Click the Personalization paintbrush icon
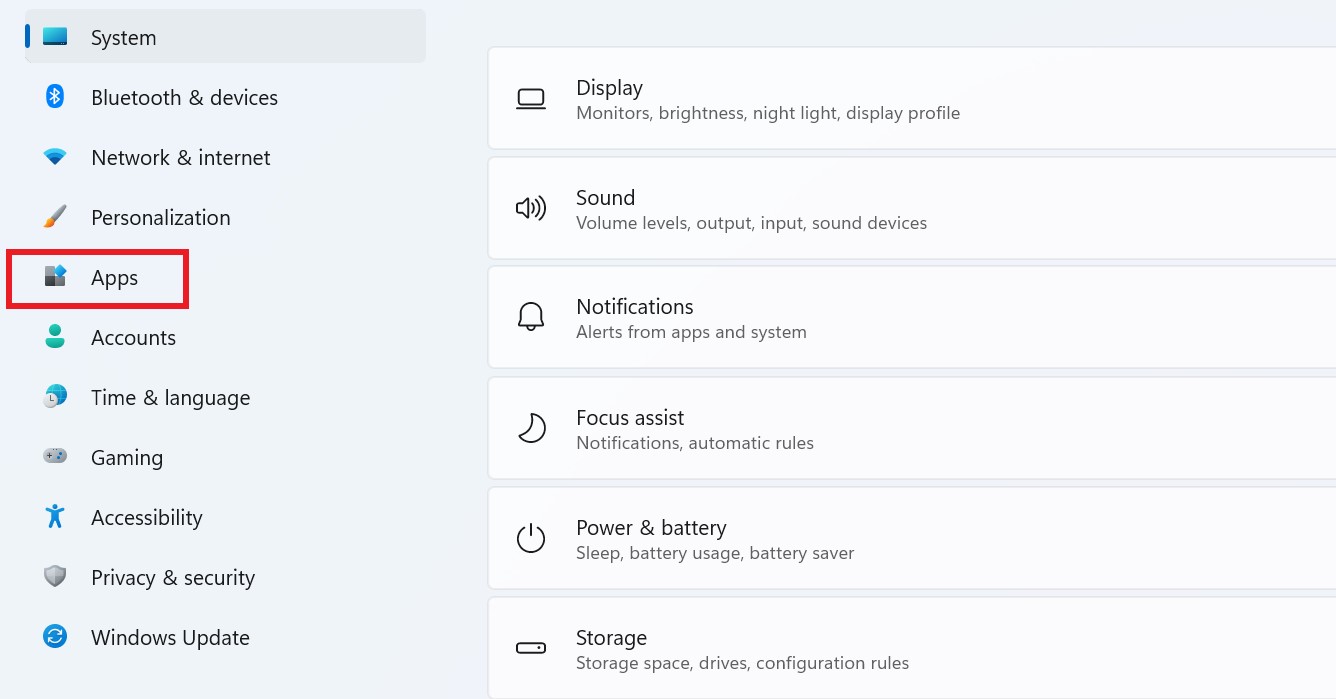1336x699 pixels. (x=55, y=217)
